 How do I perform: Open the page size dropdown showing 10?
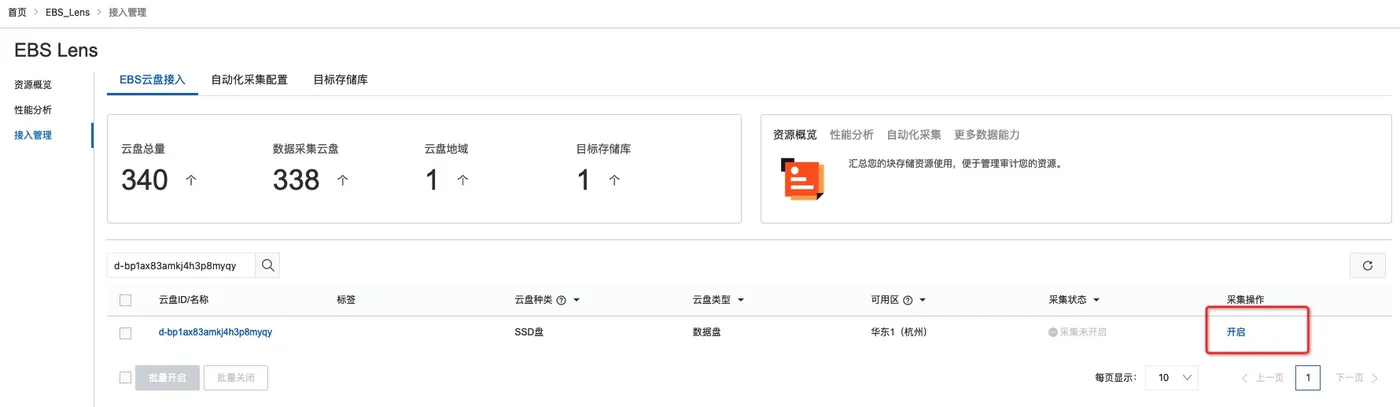(1172, 378)
